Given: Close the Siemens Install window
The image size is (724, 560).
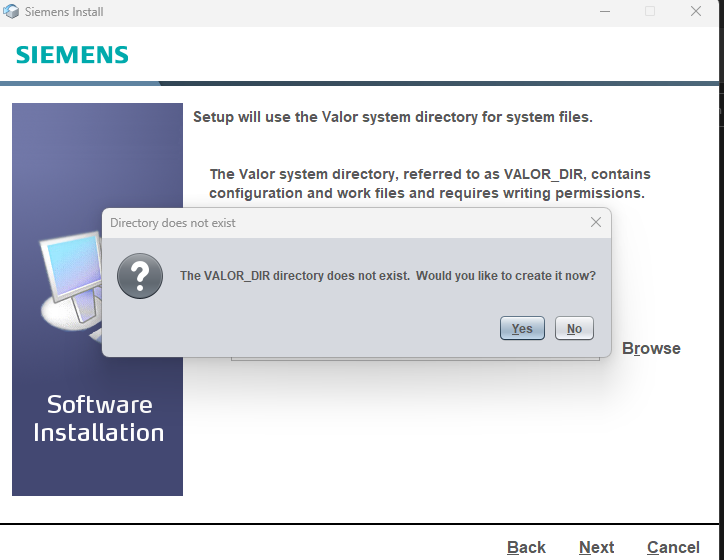Looking at the screenshot, I should click(696, 12).
